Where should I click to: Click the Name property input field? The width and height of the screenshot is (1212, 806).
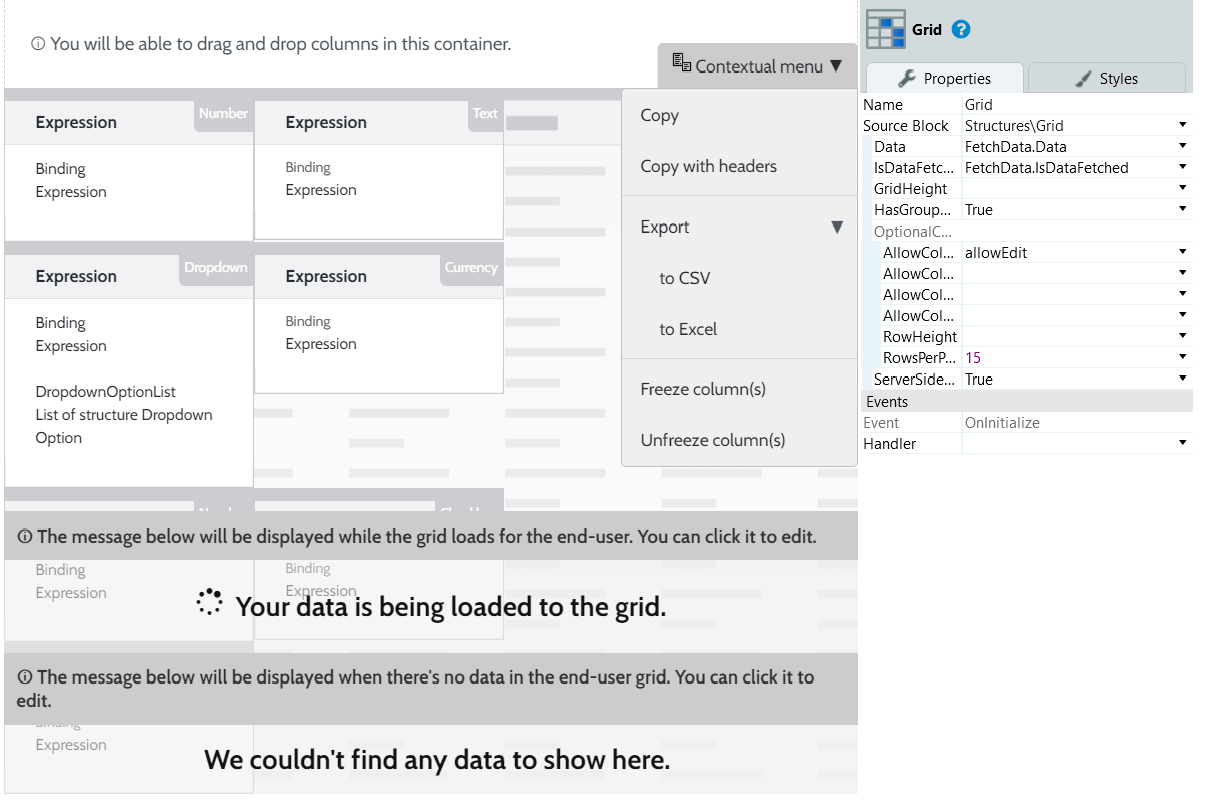point(1075,105)
